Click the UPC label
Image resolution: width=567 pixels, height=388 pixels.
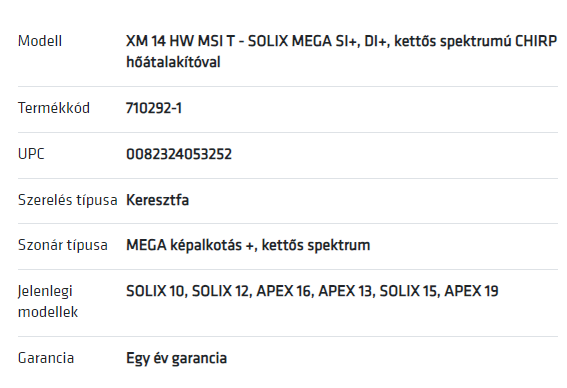point(31,154)
